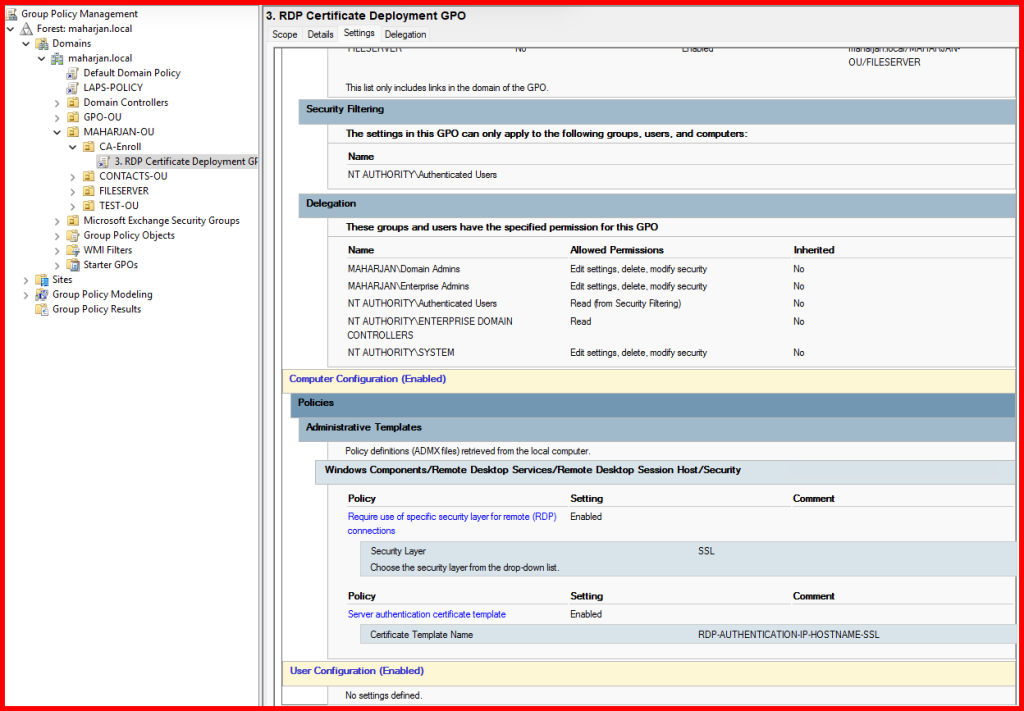Viewport: 1024px width, 711px height.
Task: Collapse the Computer Configuration (Enabled) section
Action: click(x=367, y=379)
